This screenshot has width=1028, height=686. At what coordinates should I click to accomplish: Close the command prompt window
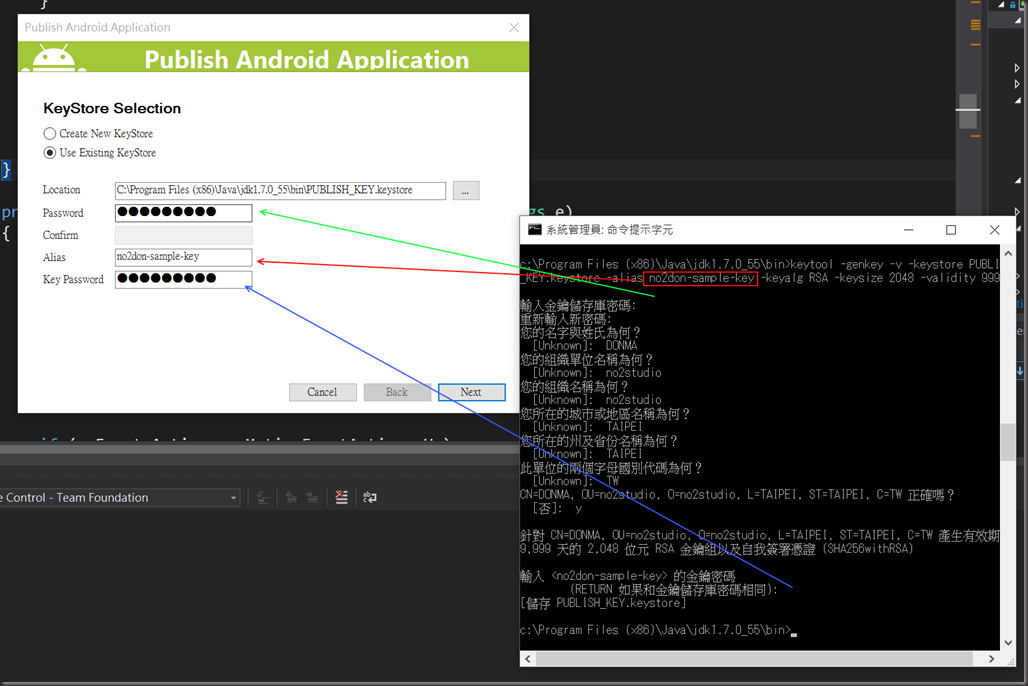[x=995, y=230]
